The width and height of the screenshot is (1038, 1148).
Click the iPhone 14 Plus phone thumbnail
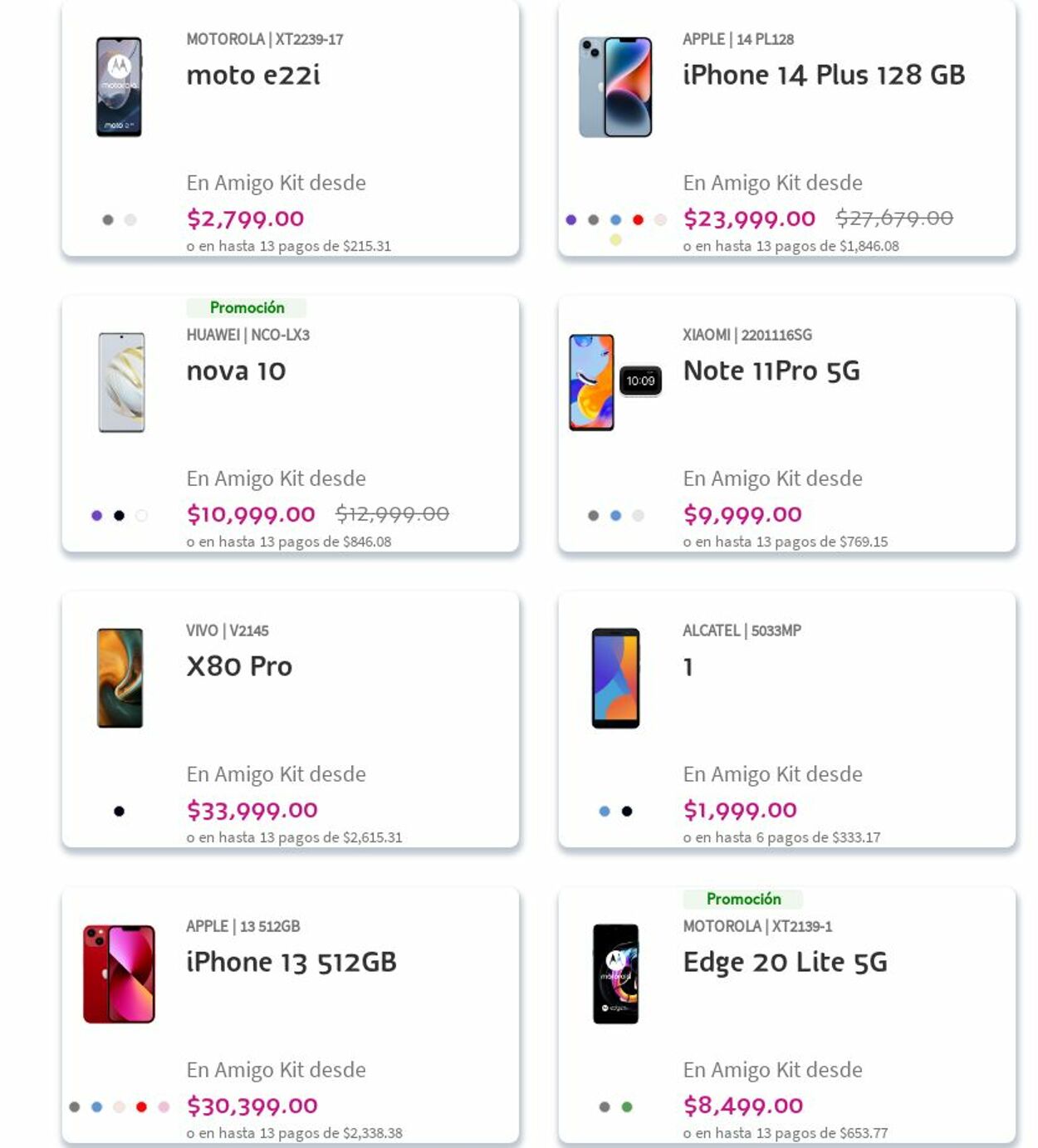(615, 86)
